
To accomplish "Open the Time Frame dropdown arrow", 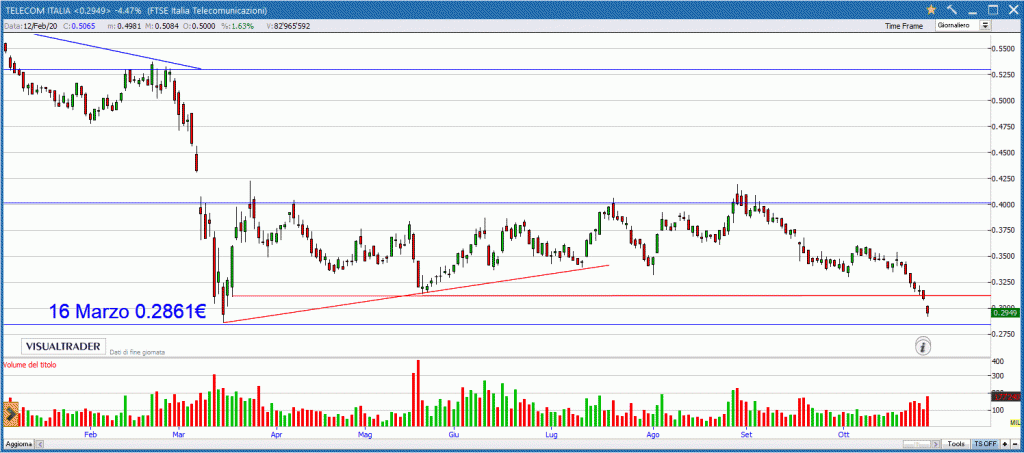I will pyautogui.click(x=985, y=25).
